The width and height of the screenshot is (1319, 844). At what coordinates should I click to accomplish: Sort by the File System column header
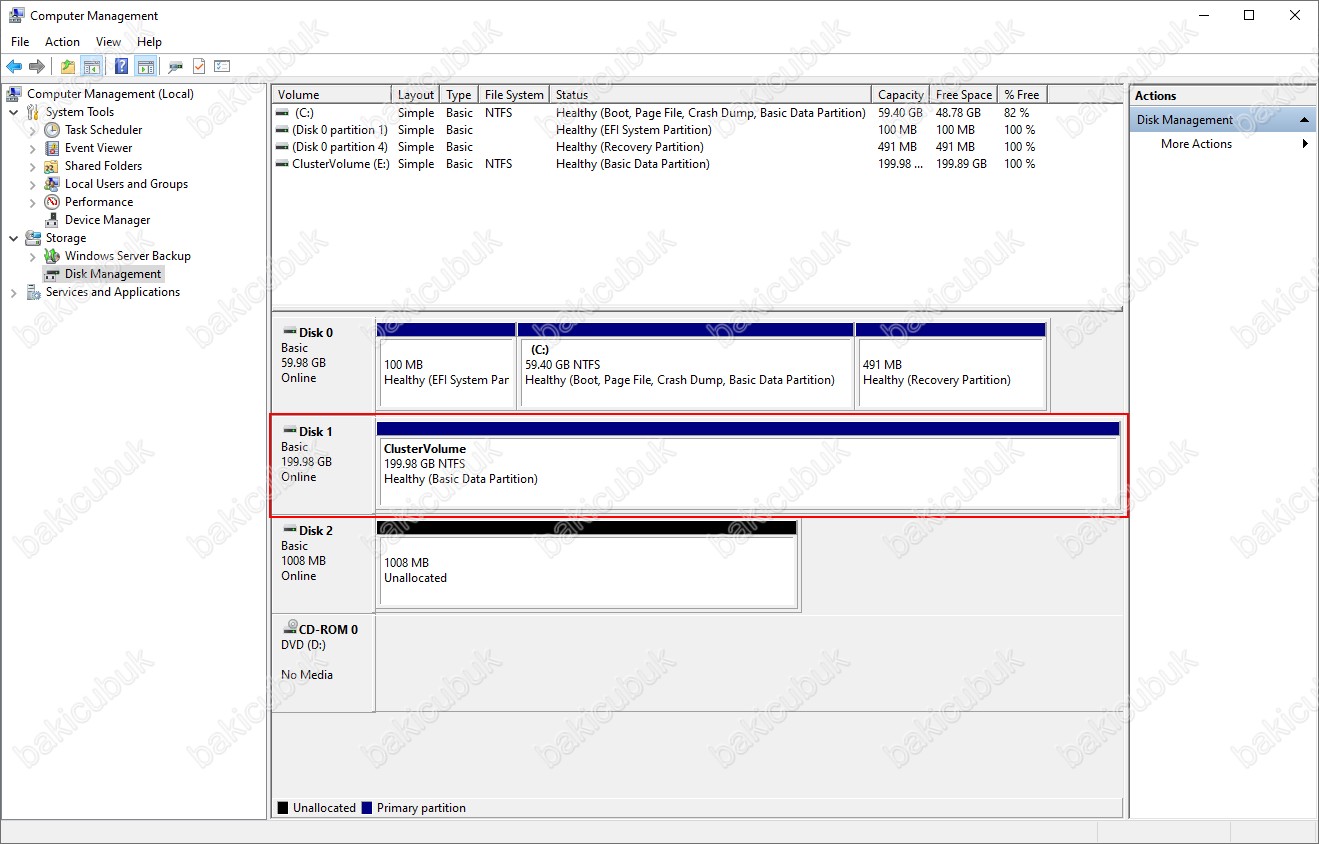pos(514,95)
